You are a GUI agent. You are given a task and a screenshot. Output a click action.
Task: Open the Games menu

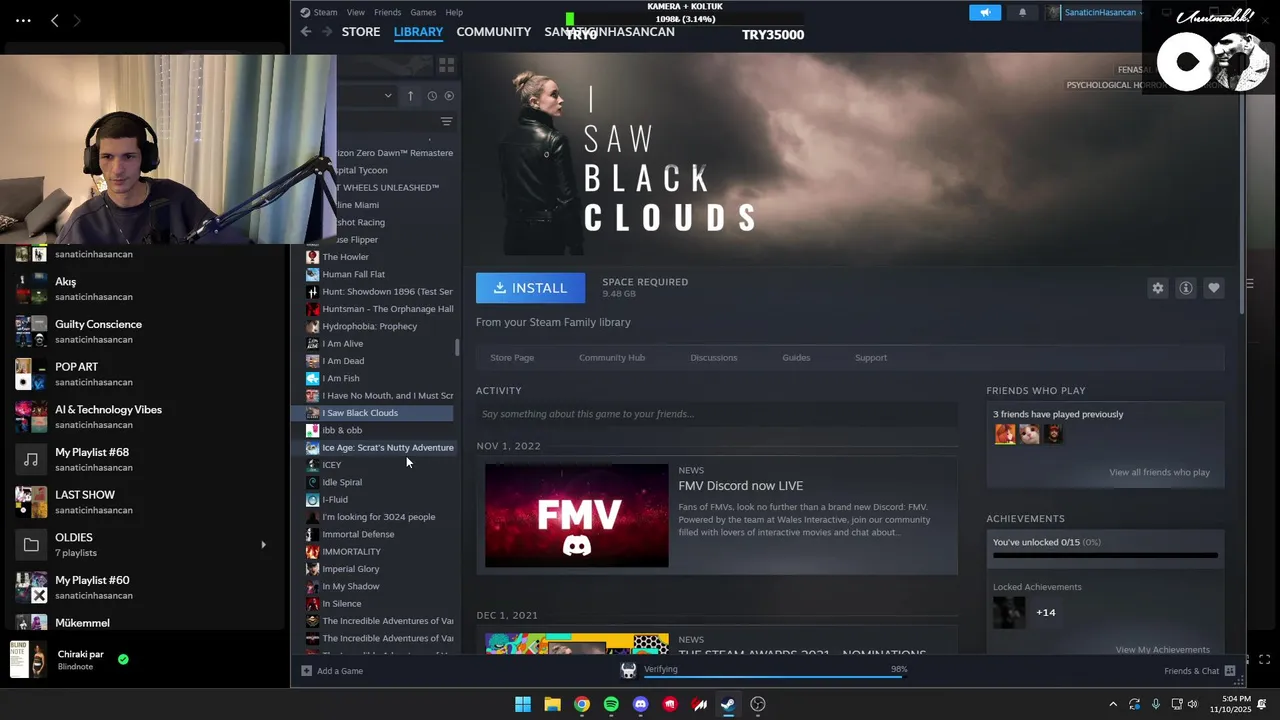pos(423,12)
